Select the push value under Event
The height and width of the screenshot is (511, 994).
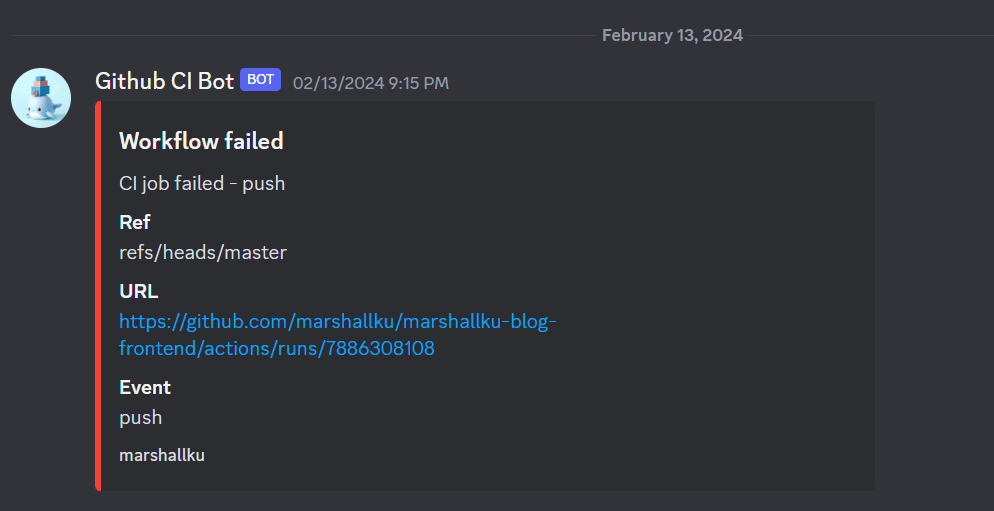[140, 418]
